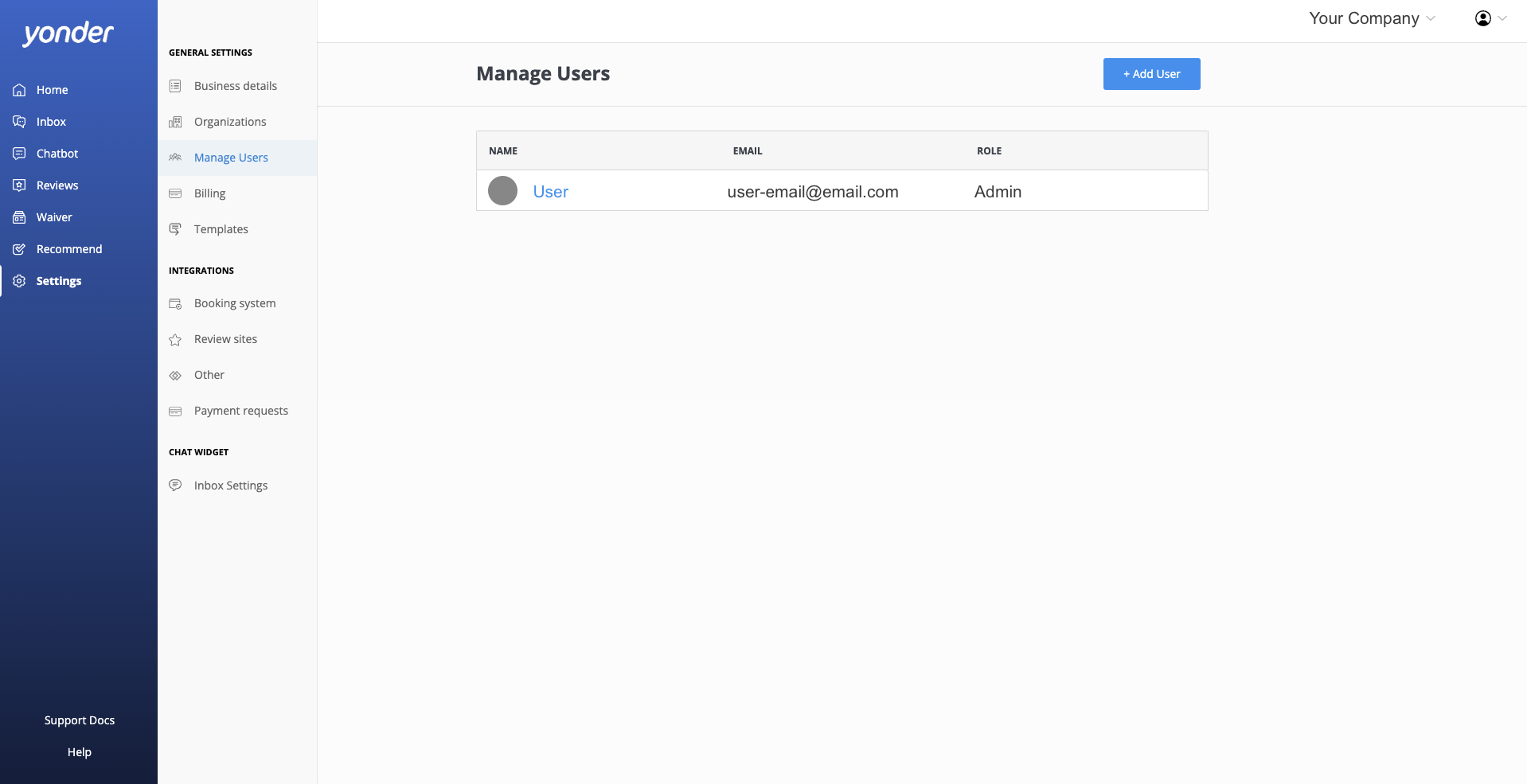Viewport: 1527px width, 784px height.
Task: Open Booking system integration
Action: [237, 303]
